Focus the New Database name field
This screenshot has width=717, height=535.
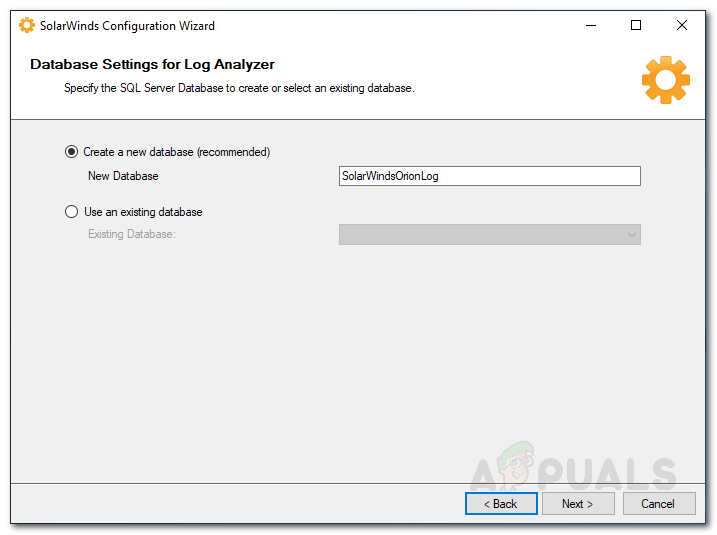click(489, 176)
